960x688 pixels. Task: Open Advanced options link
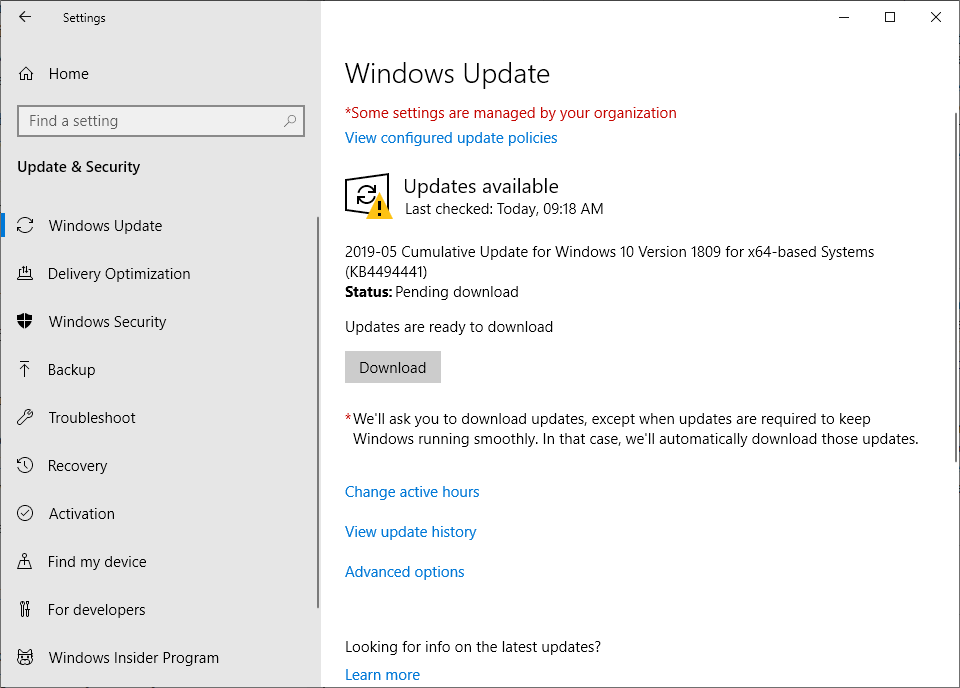pyautogui.click(x=404, y=572)
